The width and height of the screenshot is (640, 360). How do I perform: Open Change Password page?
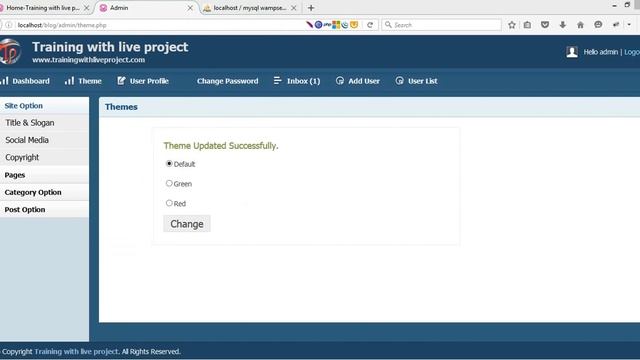(x=227, y=81)
